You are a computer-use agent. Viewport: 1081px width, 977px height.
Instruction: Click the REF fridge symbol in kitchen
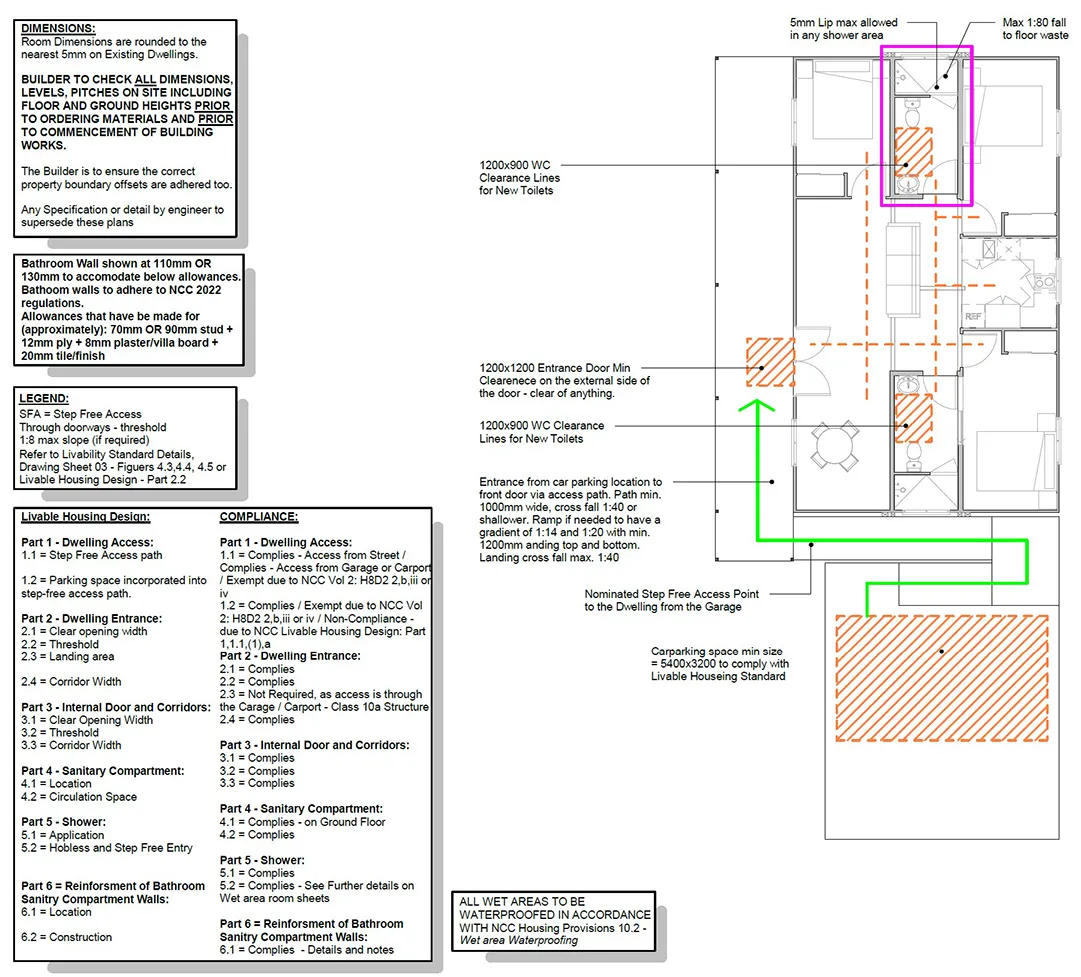point(973,316)
